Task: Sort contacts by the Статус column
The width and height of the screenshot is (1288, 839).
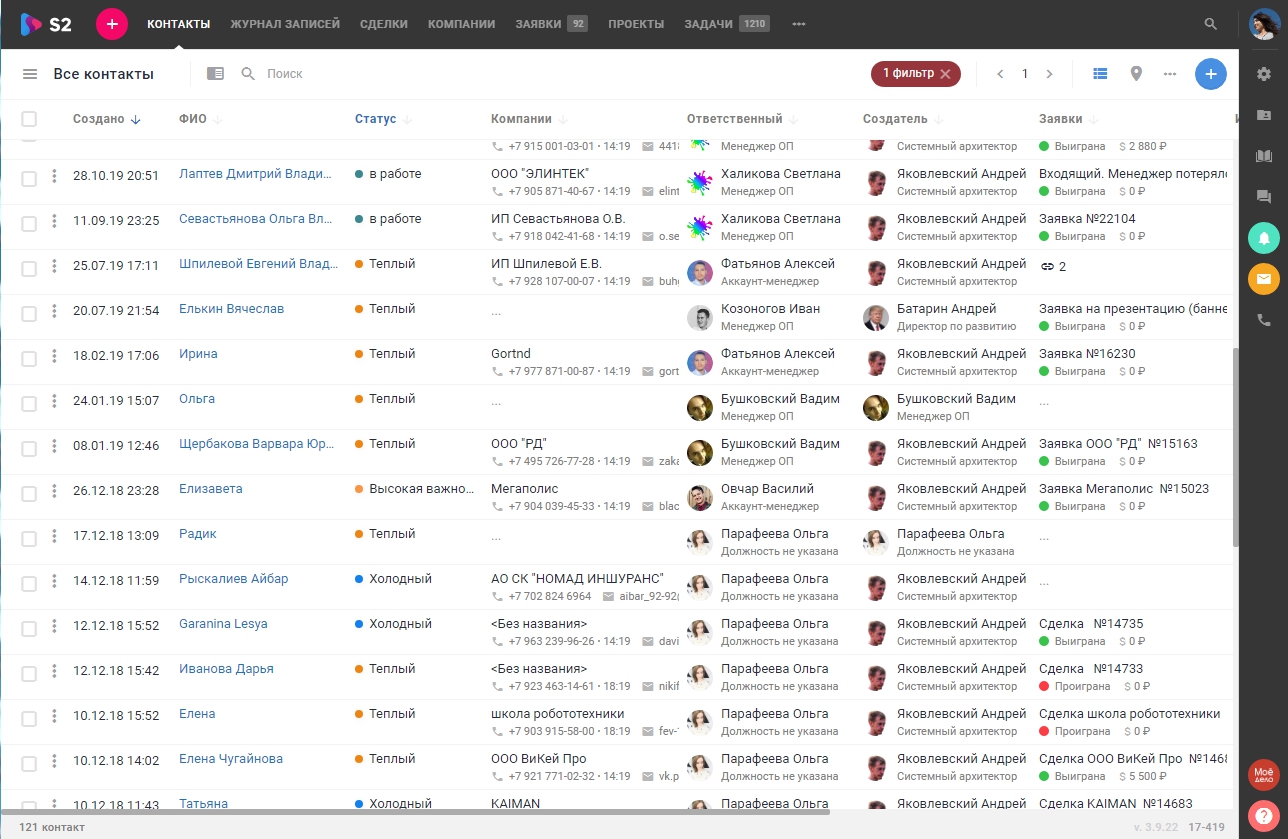Action: pyautogui.click(x=377, y=118)
